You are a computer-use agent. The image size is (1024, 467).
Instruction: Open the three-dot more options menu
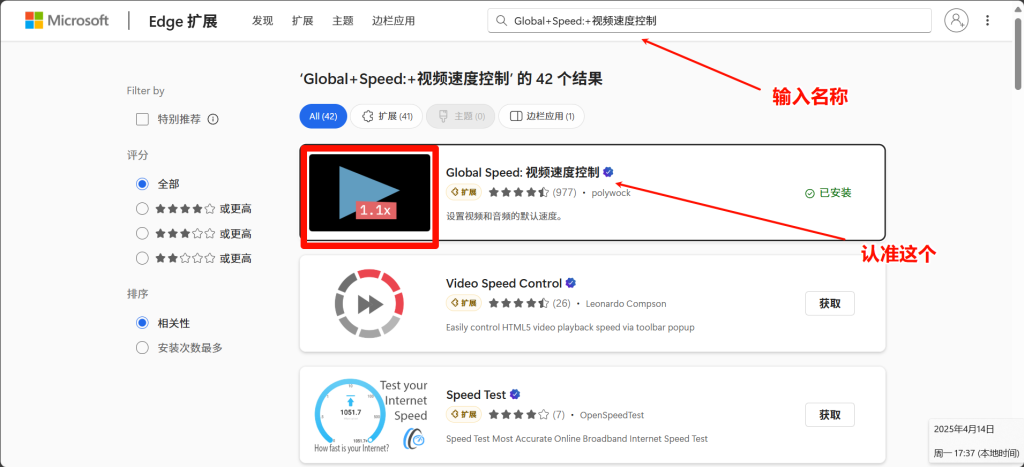(x=987, y=20)
